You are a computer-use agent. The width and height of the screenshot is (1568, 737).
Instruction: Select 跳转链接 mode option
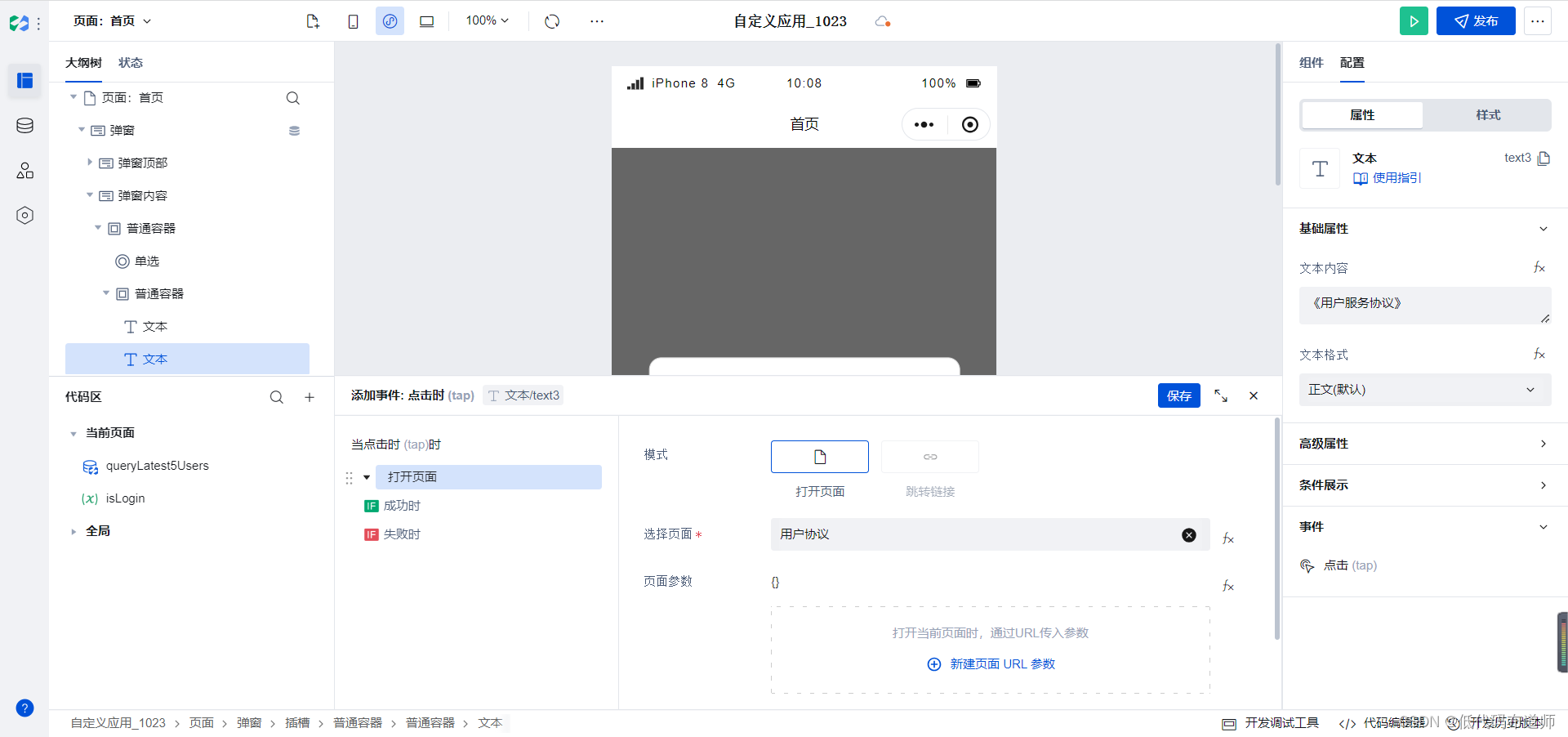[930, 457]
